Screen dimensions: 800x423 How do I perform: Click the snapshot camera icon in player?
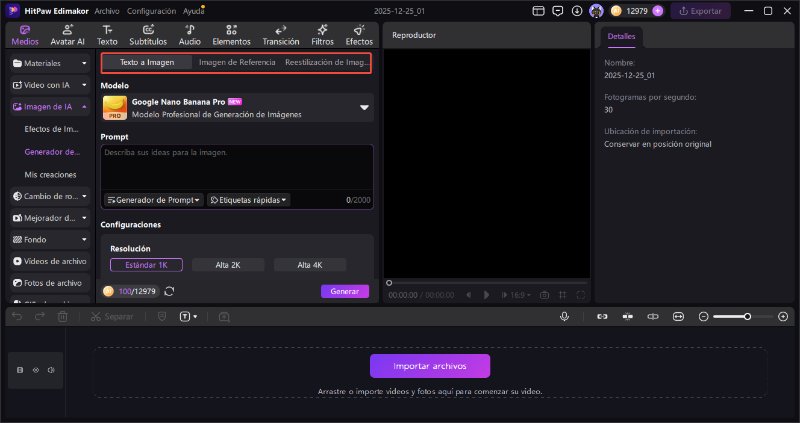[x=544, y=295]
